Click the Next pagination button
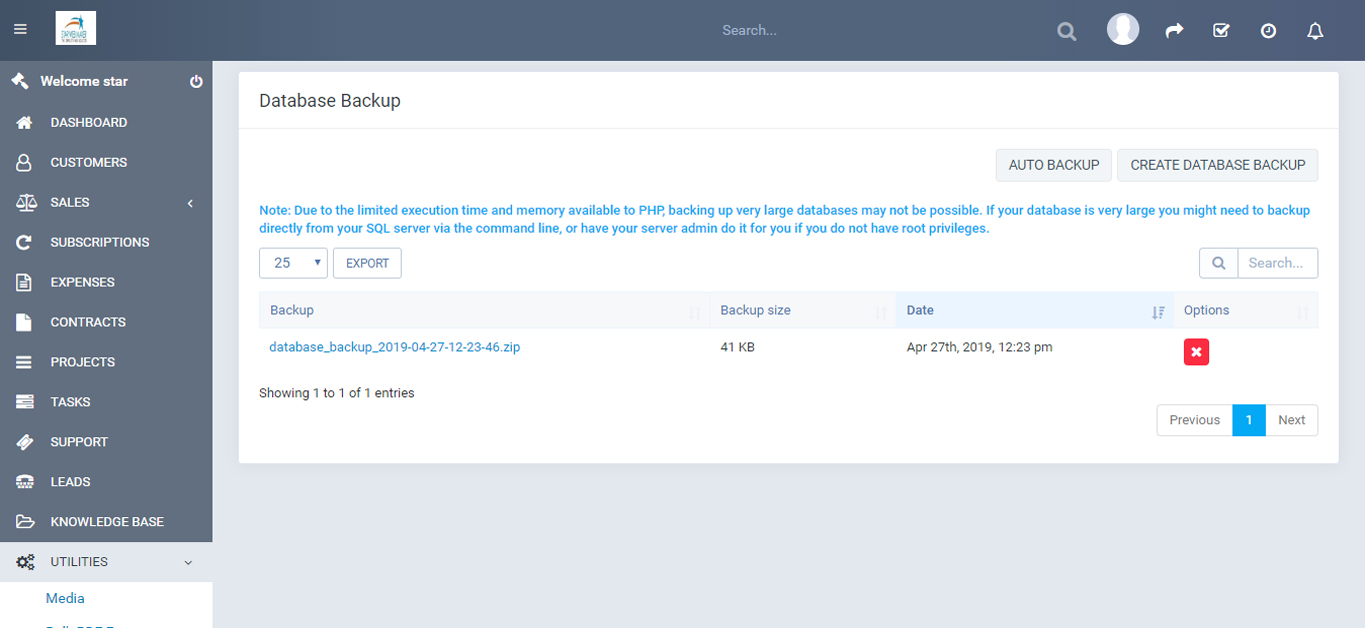Image resolution: width=1365 pixels, height=628 pixels. 1291,420
